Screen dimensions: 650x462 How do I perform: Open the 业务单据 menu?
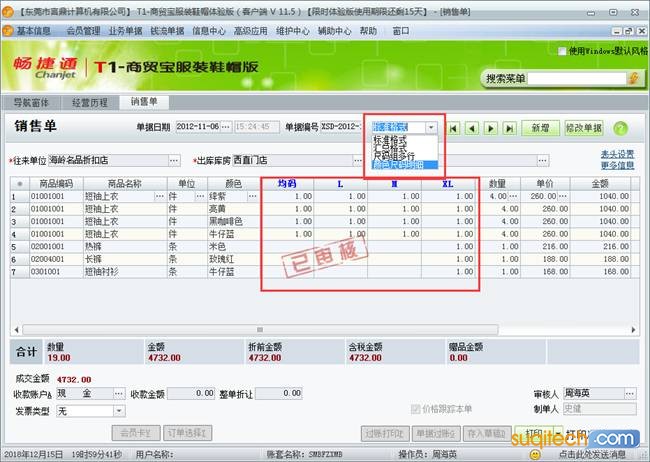coord(125,31)
